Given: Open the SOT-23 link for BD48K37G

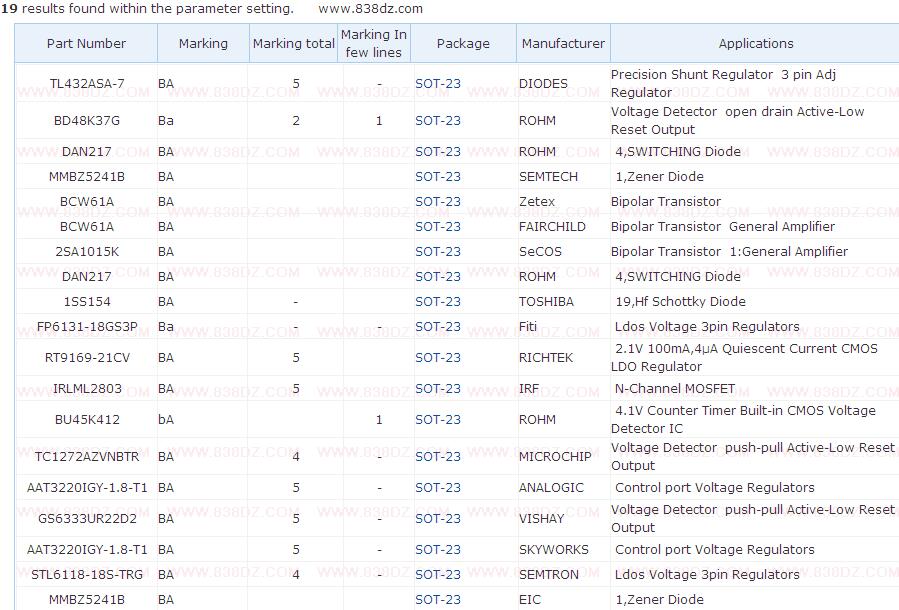Looking at the screenshot, I should (438, 121).
